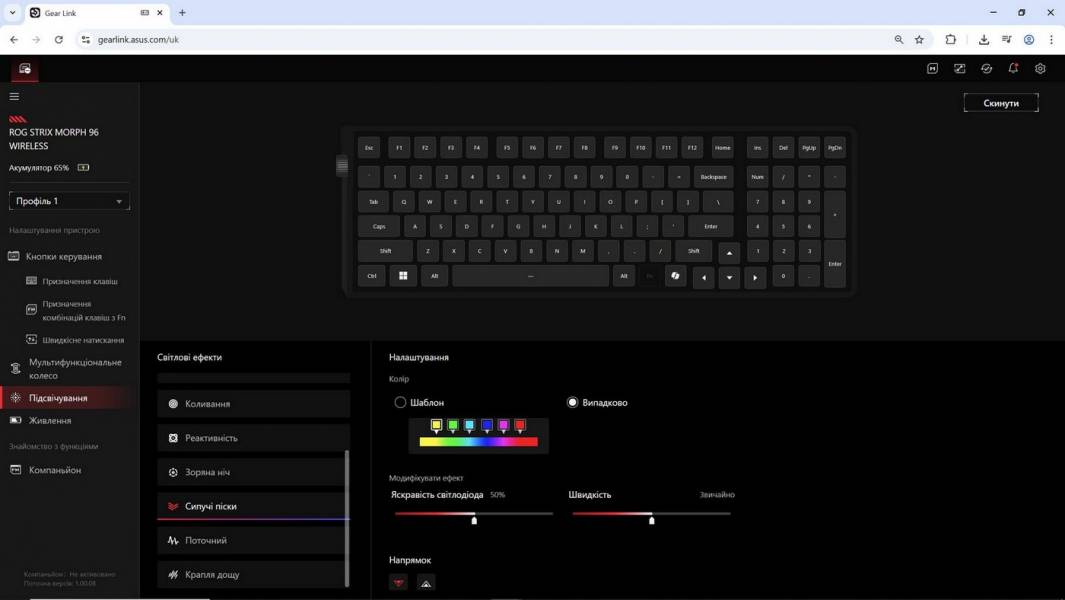Pick the yellow color marker

pos(436,426)
